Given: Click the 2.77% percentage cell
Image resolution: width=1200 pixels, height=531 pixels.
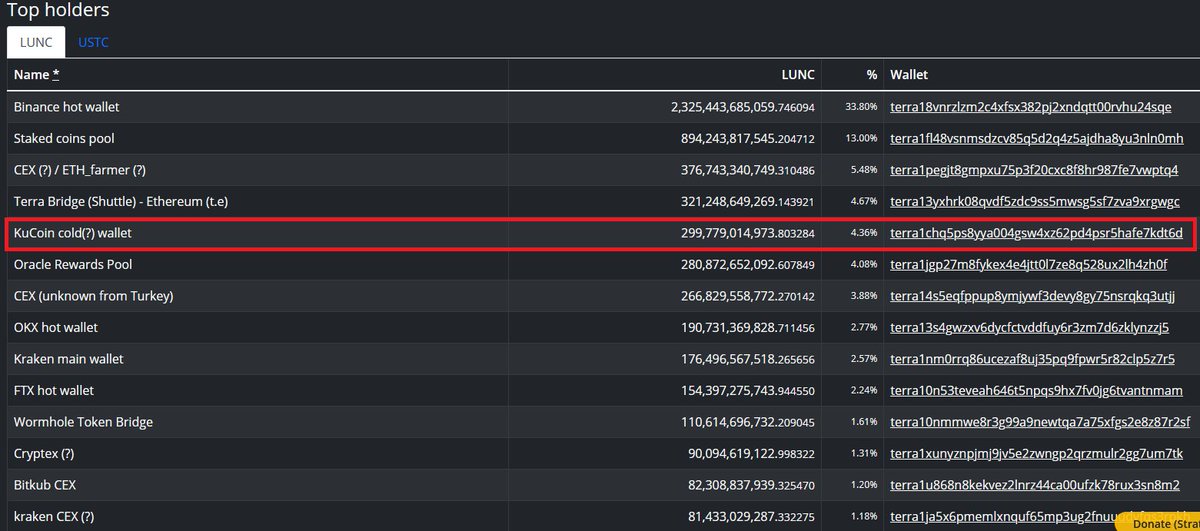Looking at the screenshot, I should (865, 328).
